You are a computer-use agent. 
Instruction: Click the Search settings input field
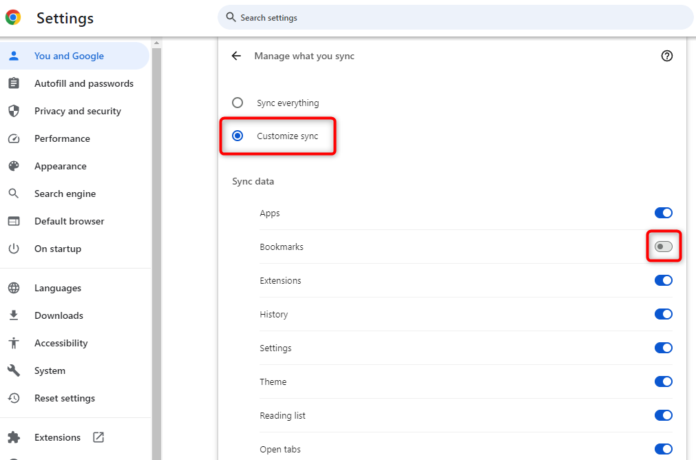[450, 17]
